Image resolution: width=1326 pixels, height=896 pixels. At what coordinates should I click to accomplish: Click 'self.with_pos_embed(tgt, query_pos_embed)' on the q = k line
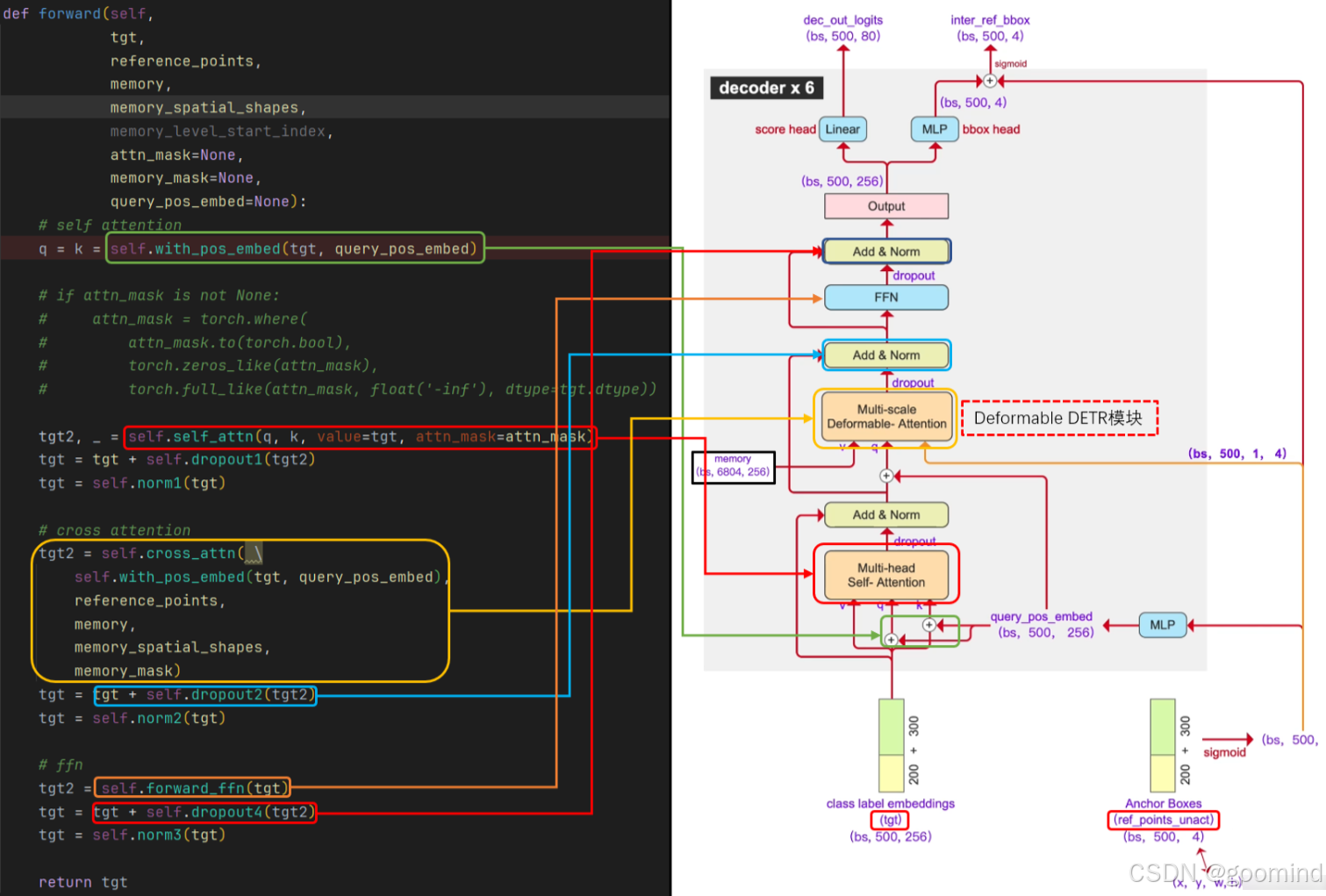click(294, 249)
